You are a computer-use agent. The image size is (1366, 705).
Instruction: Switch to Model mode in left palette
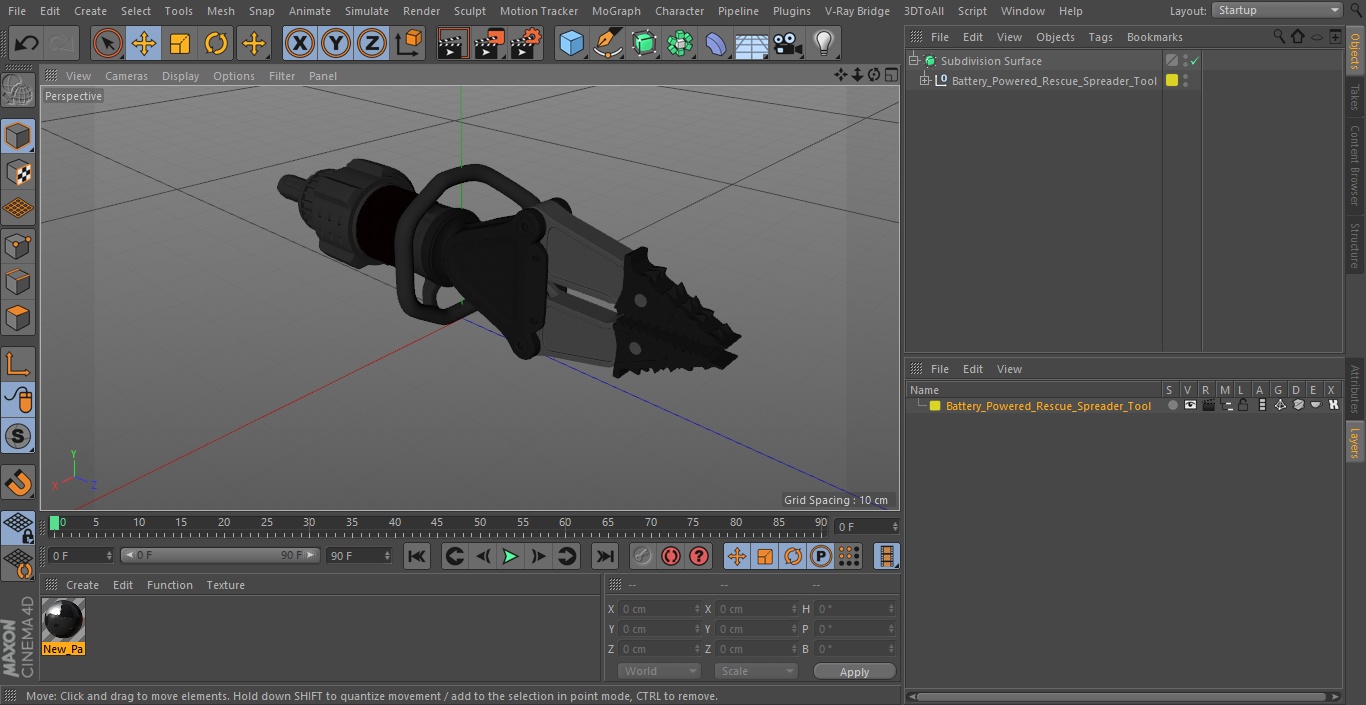pos(18,136)
